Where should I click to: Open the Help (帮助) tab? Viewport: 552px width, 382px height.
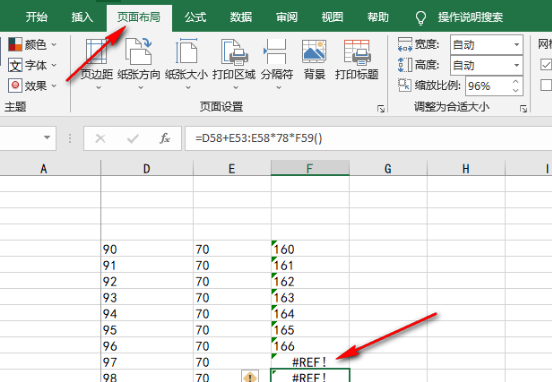pos(378,17)
